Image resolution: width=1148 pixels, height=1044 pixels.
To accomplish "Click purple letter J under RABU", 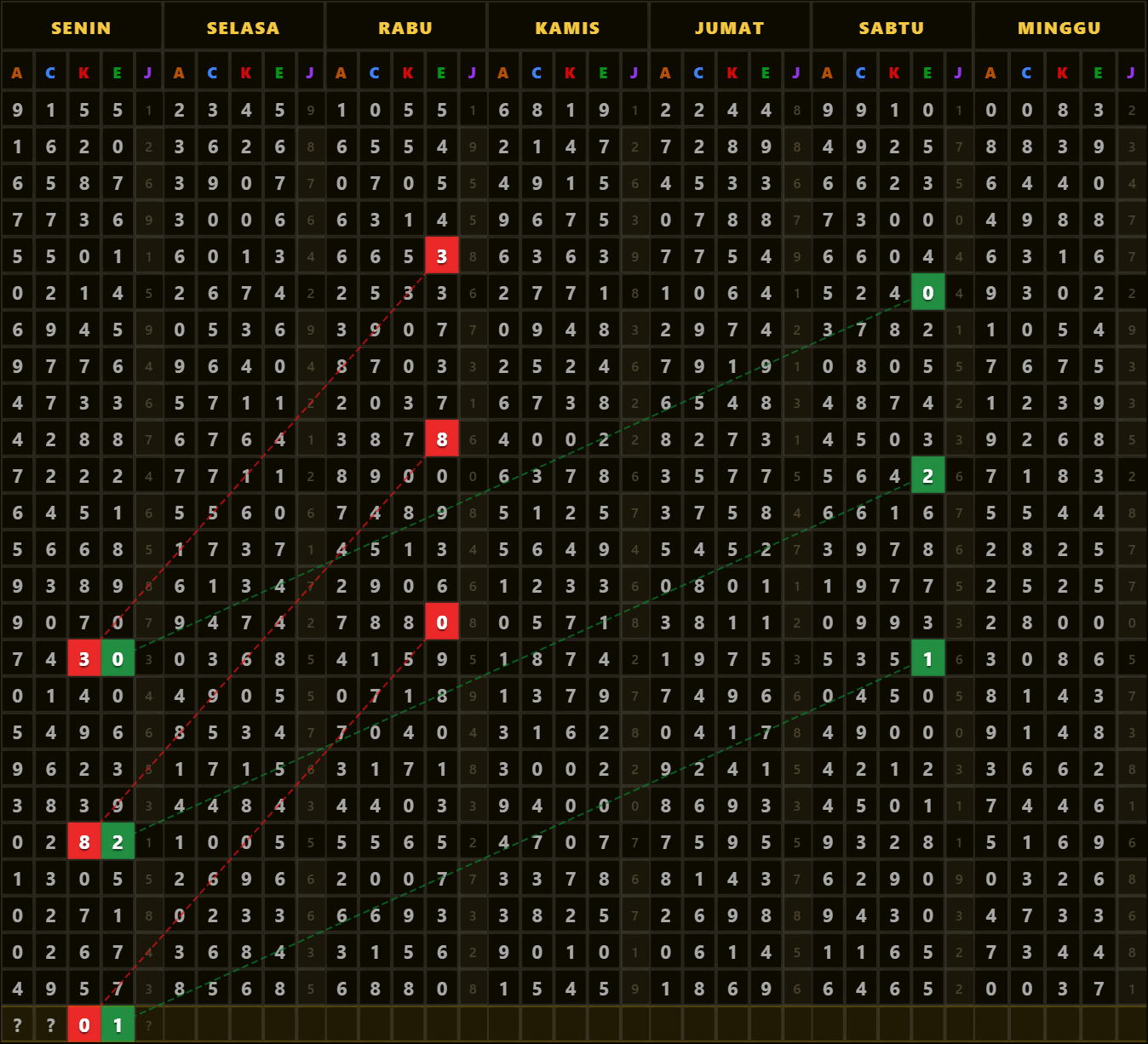I will click(x=472, y=73).
